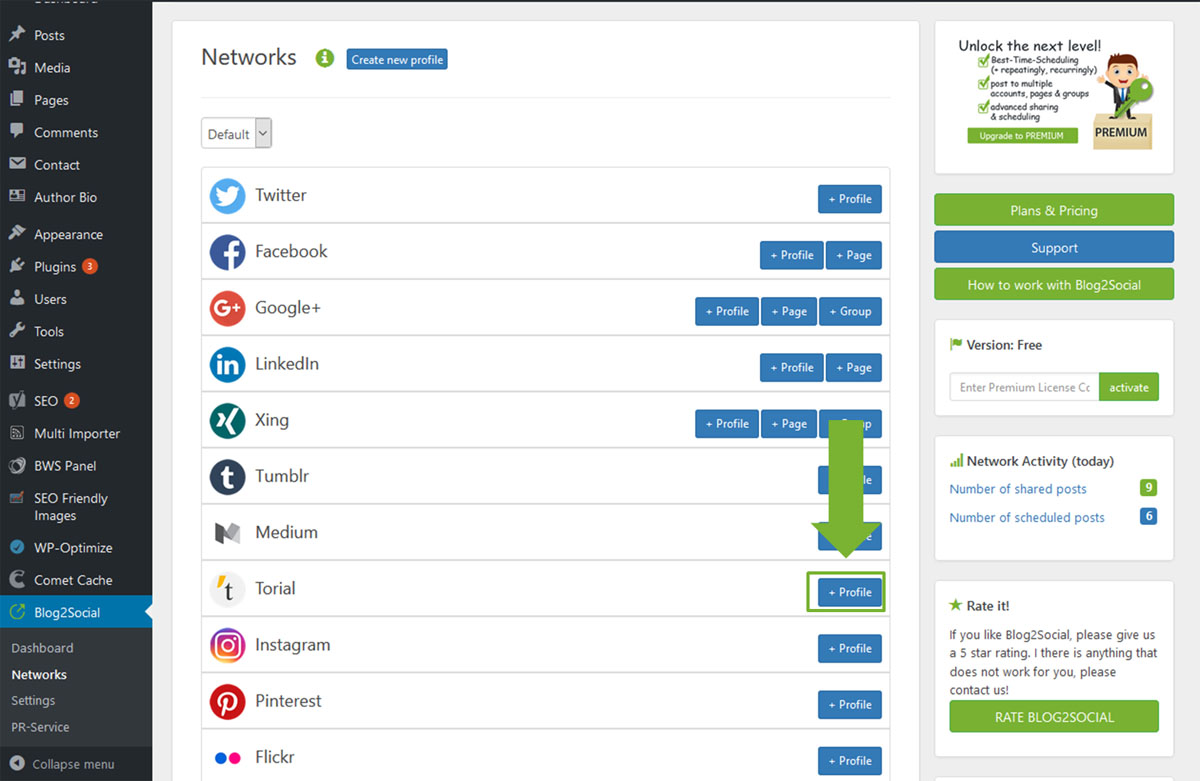Click the SEO Friendly Images icon
Screen dimensions: 1200x781
click(17, 498)
